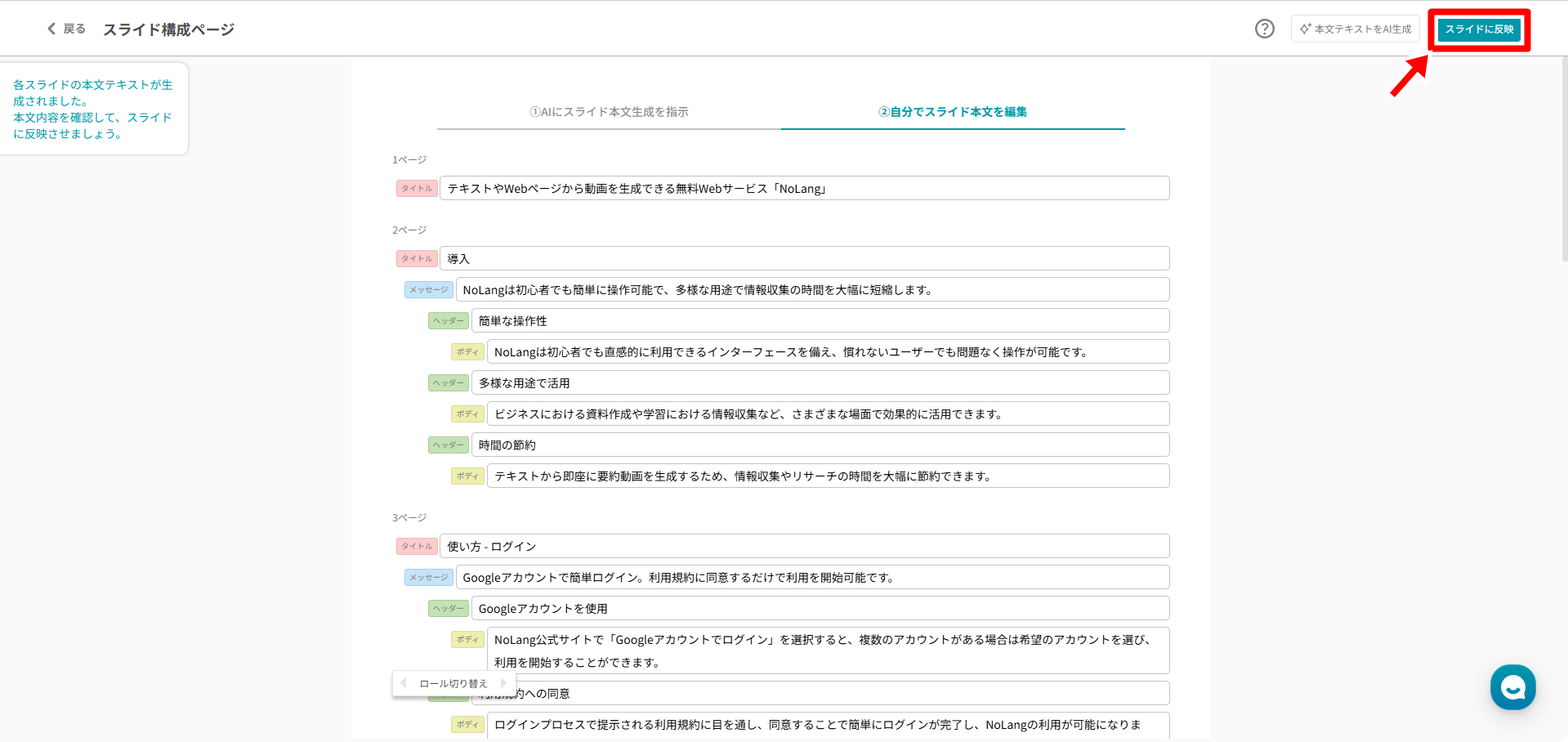The width and height of the screenshot is (1568, 742).
Task: Click right arrow of ロール切り替え
Action: tap(503, 683)
